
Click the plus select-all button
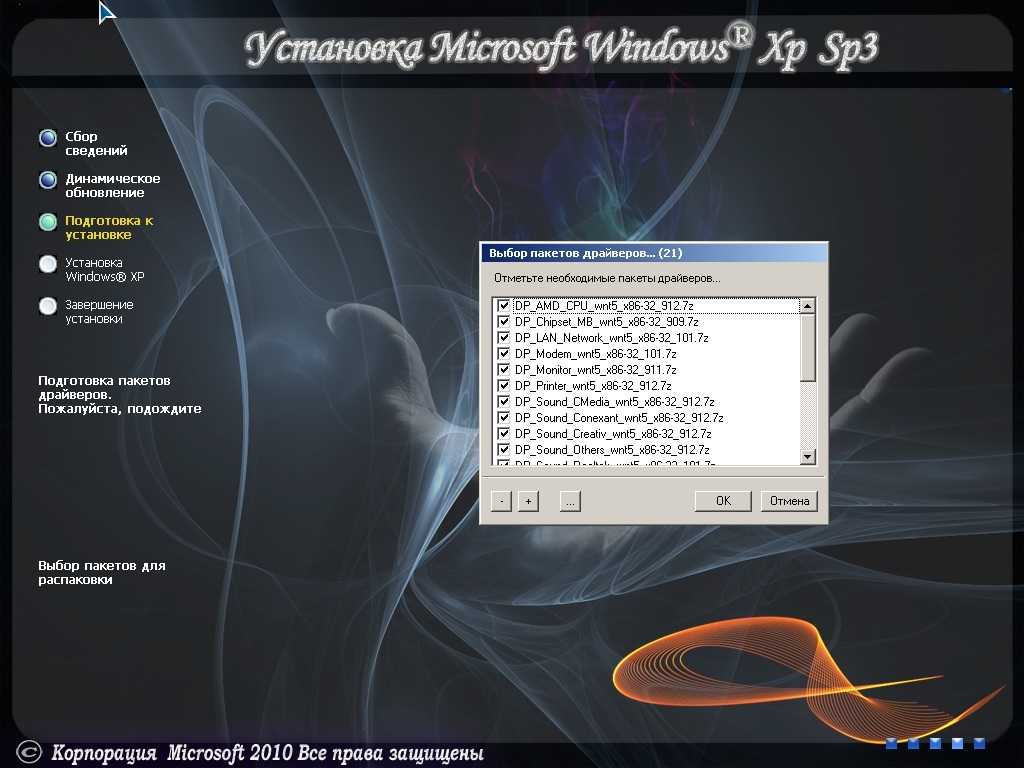(528, 501)
